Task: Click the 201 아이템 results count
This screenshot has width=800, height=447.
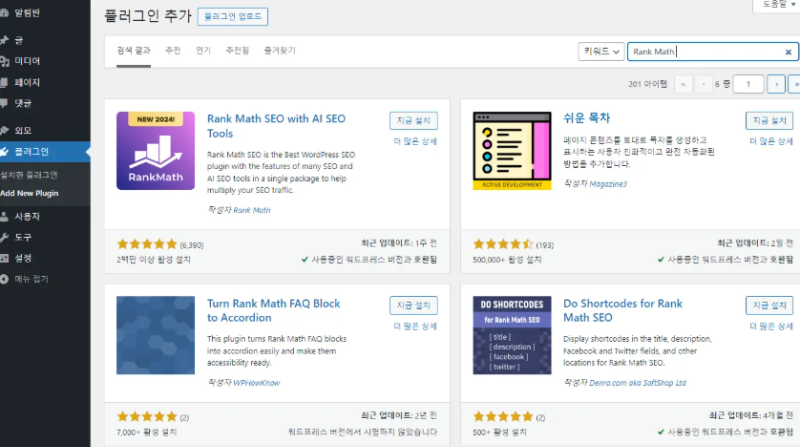Action: pos(647,84)
